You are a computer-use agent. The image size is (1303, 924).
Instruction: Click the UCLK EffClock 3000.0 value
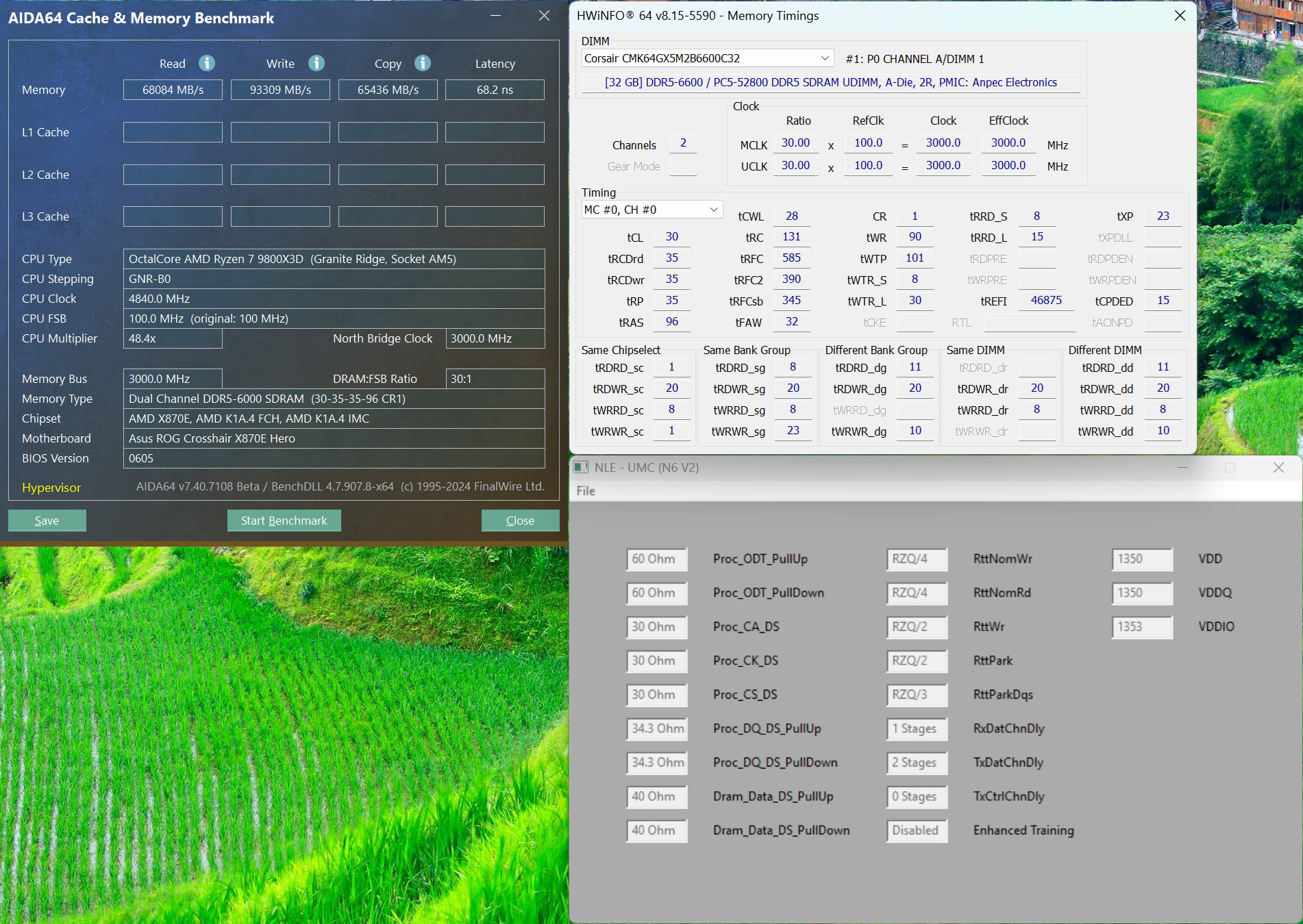click(x=1008, y=166)
